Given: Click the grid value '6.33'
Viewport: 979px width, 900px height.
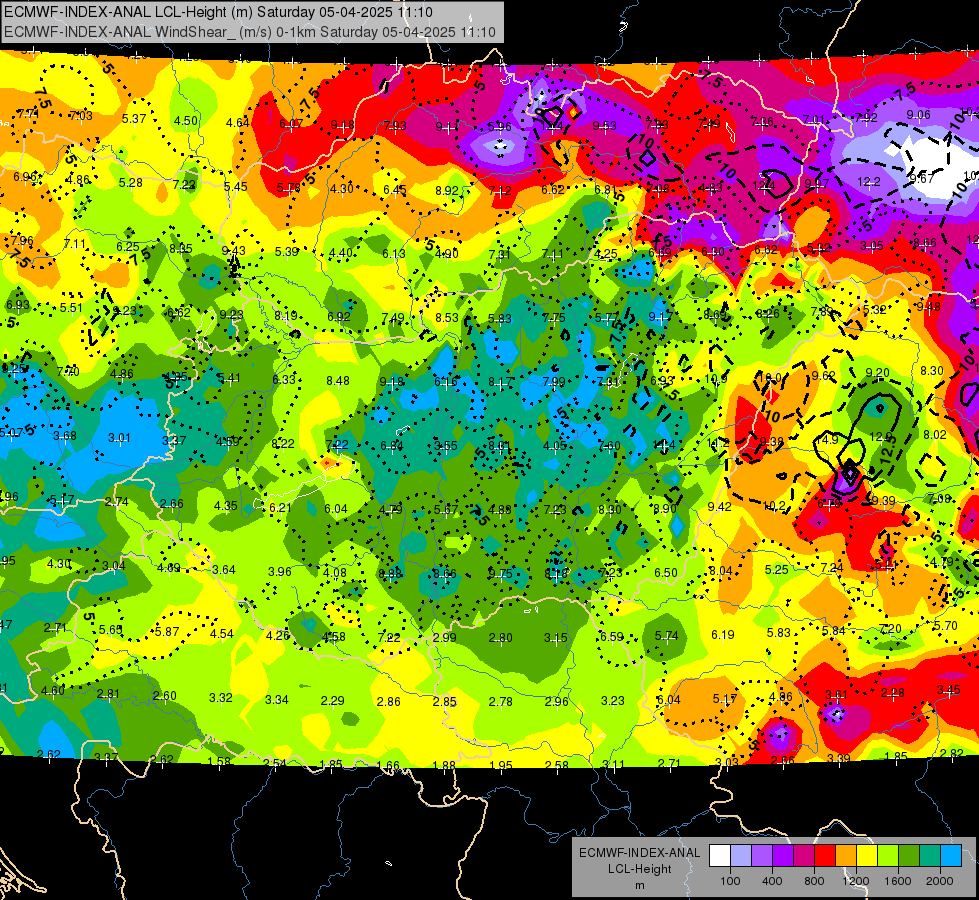Looking at the screenshot, I should [x=284, y=379].
